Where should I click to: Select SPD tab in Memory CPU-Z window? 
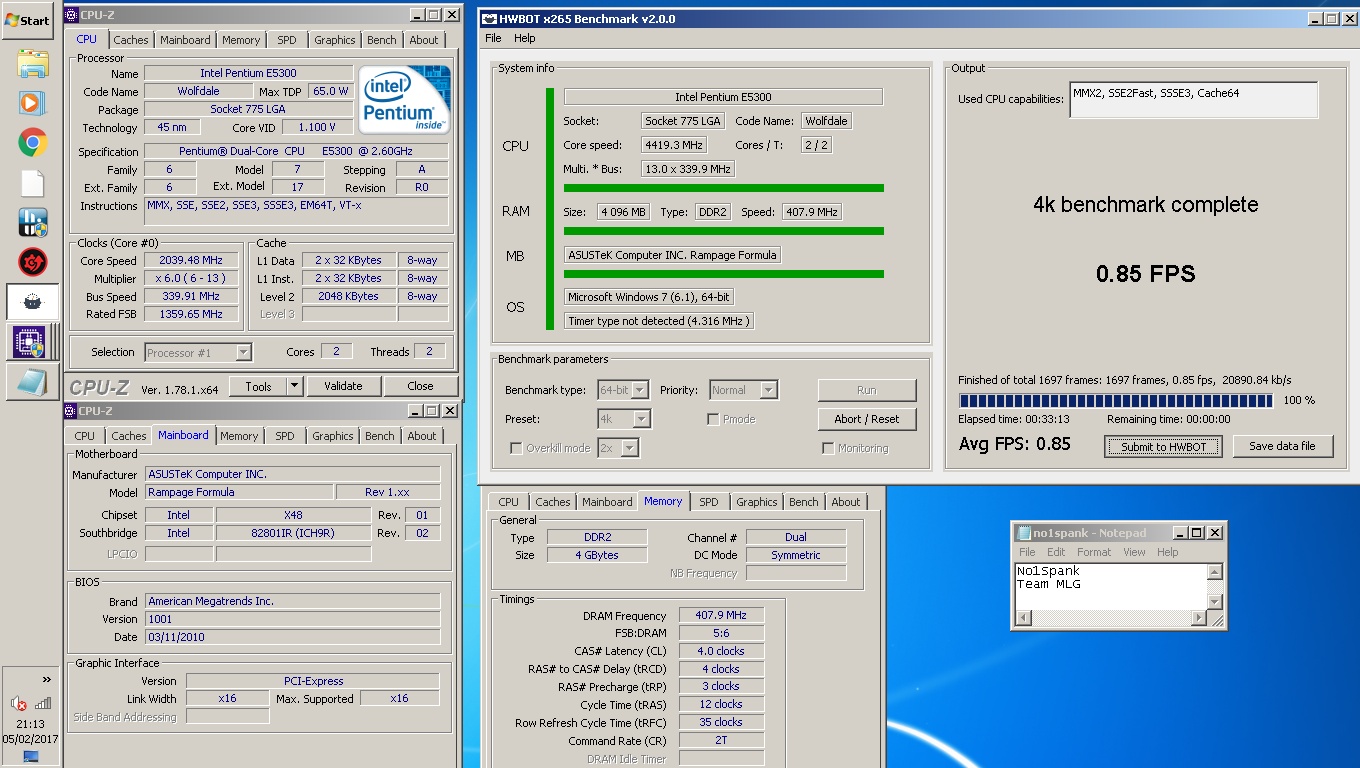pyautogui.click(x=709, y=502)
